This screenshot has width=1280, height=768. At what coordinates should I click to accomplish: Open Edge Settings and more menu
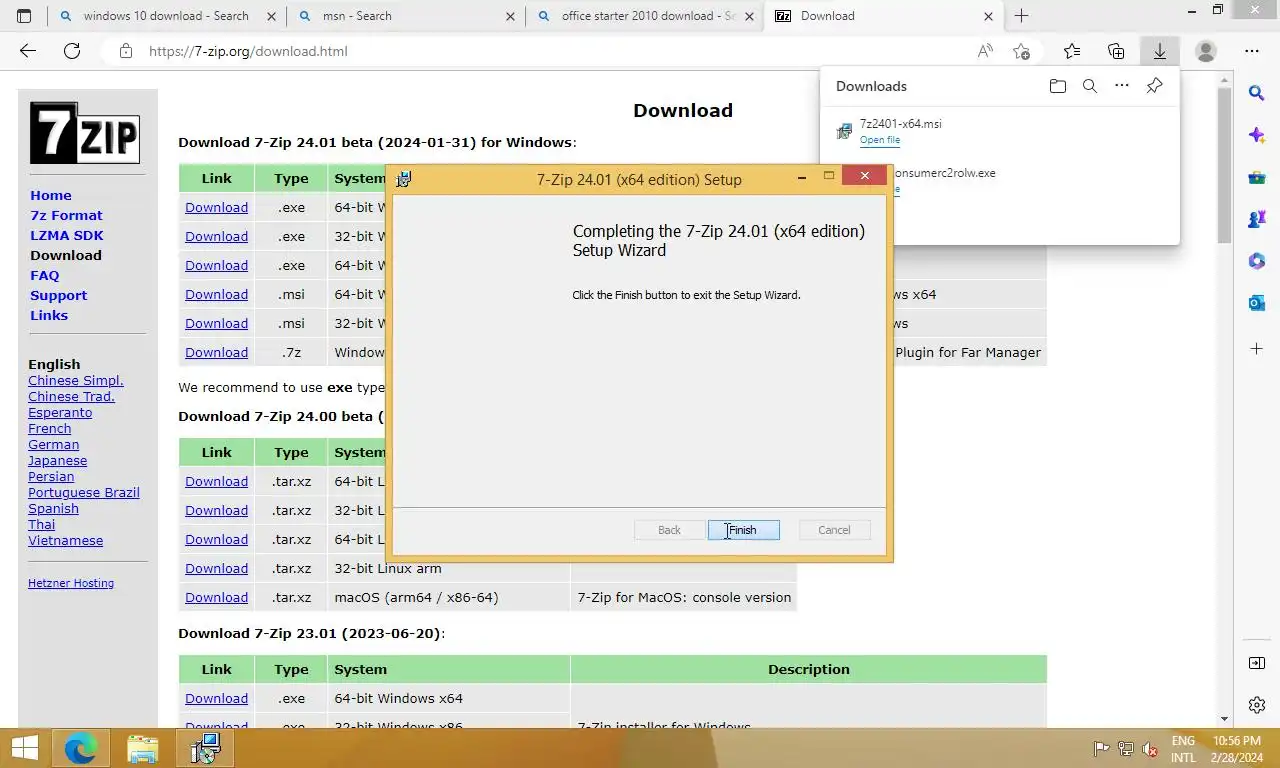click(1252, 51)
